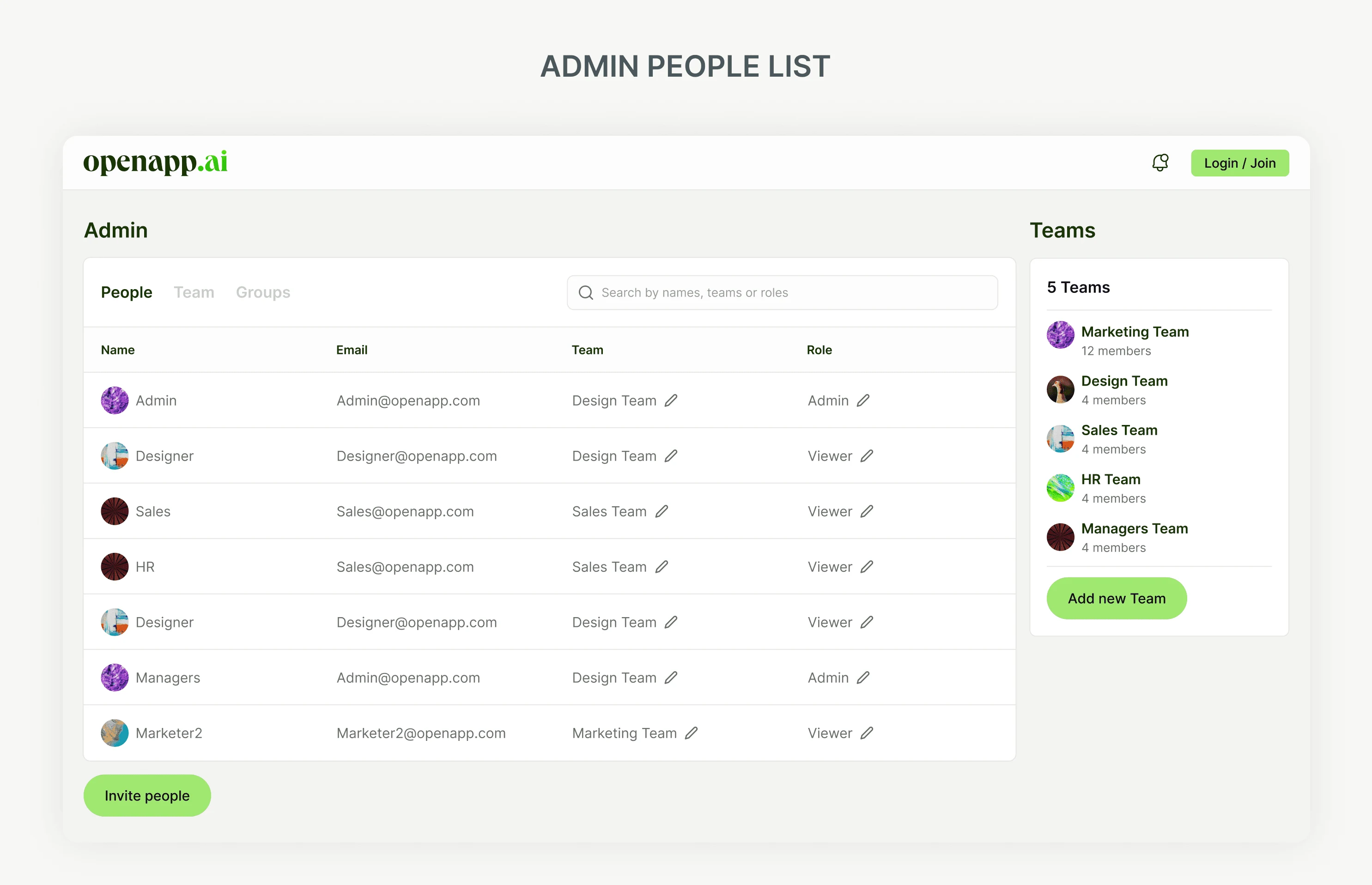Switch to the Groups tab
Viewport: 1372px width, 885px height.
click(x=263, y=292)
